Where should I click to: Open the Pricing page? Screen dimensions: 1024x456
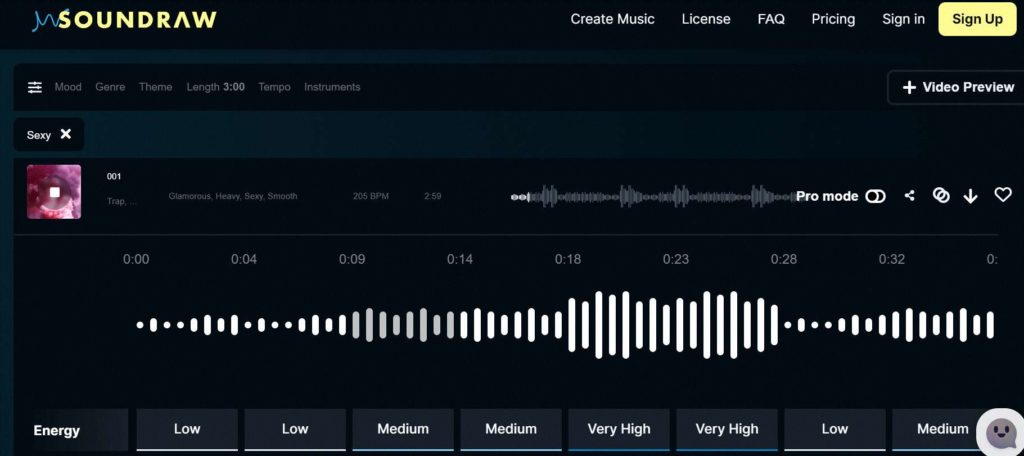point(833,20)
